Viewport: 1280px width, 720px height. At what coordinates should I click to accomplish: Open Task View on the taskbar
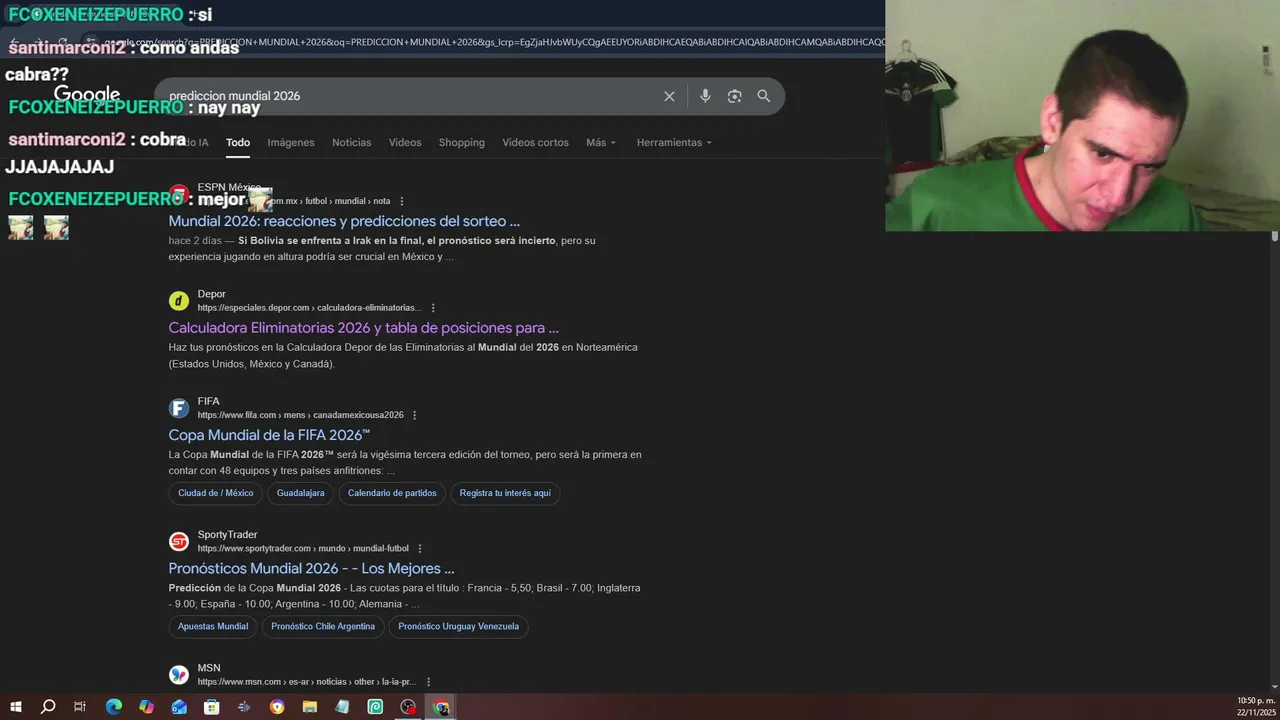(x=80, y=707)
